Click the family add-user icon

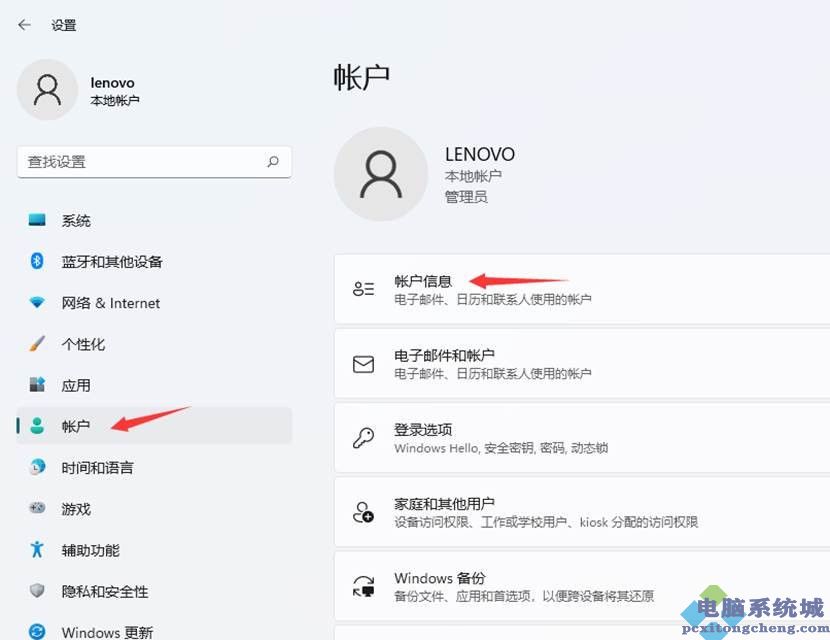[364, 512]
